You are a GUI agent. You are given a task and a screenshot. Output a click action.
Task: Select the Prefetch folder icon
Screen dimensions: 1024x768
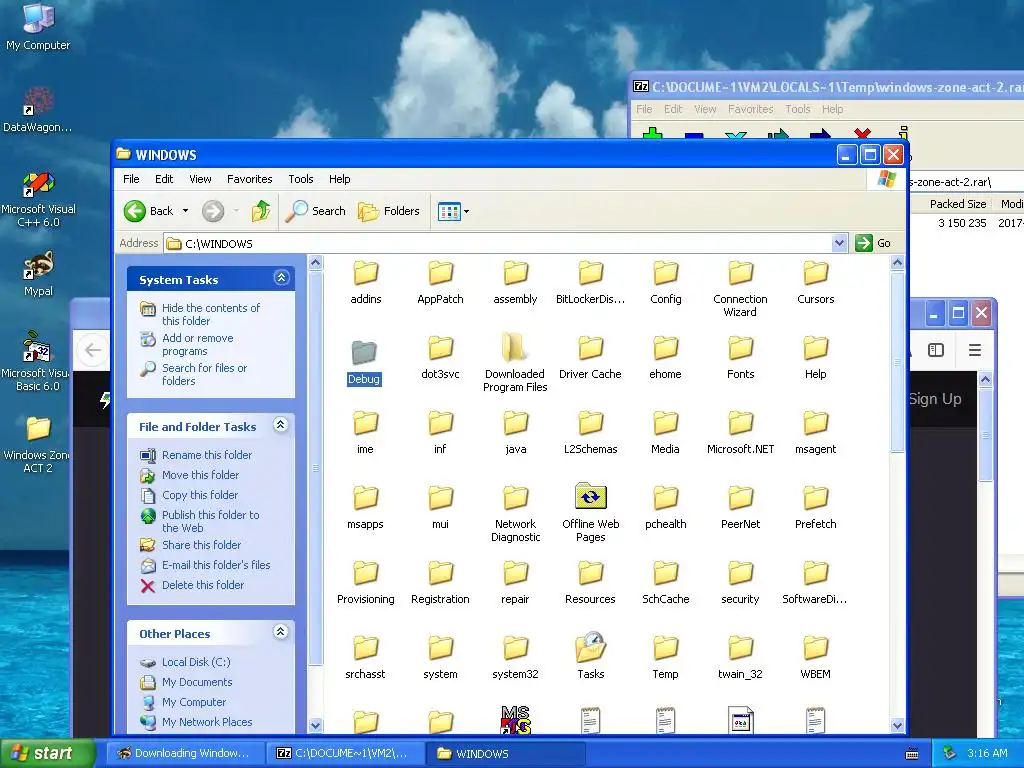click(816, 498)
